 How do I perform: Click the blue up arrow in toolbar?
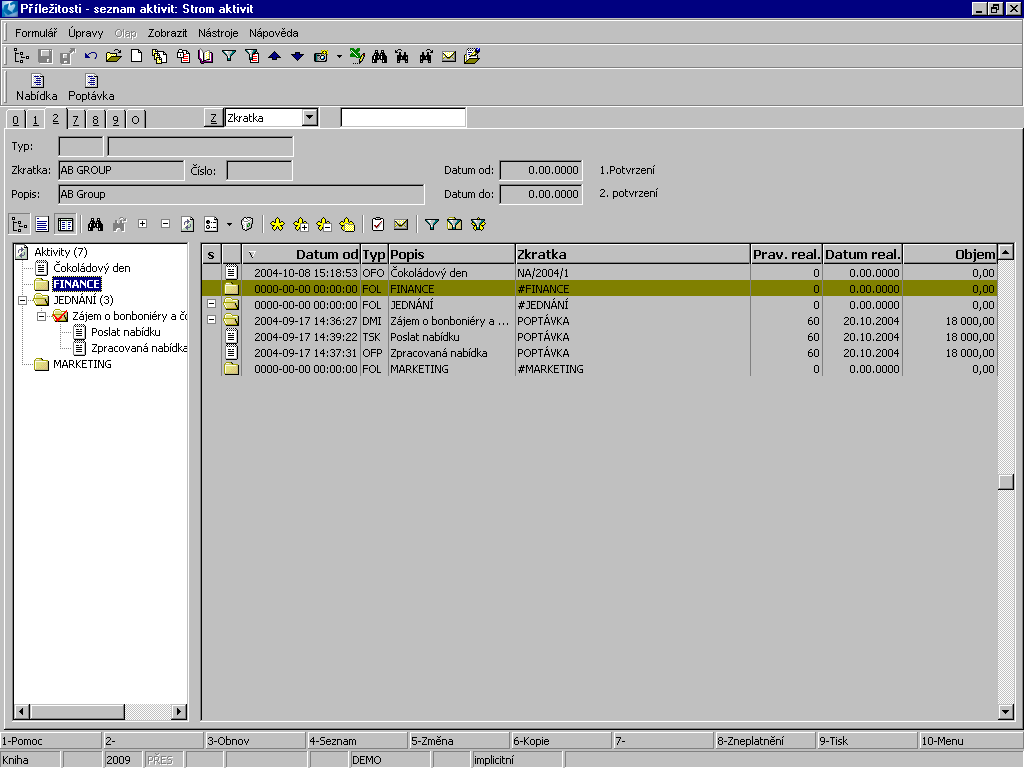(x=275, y=57)
